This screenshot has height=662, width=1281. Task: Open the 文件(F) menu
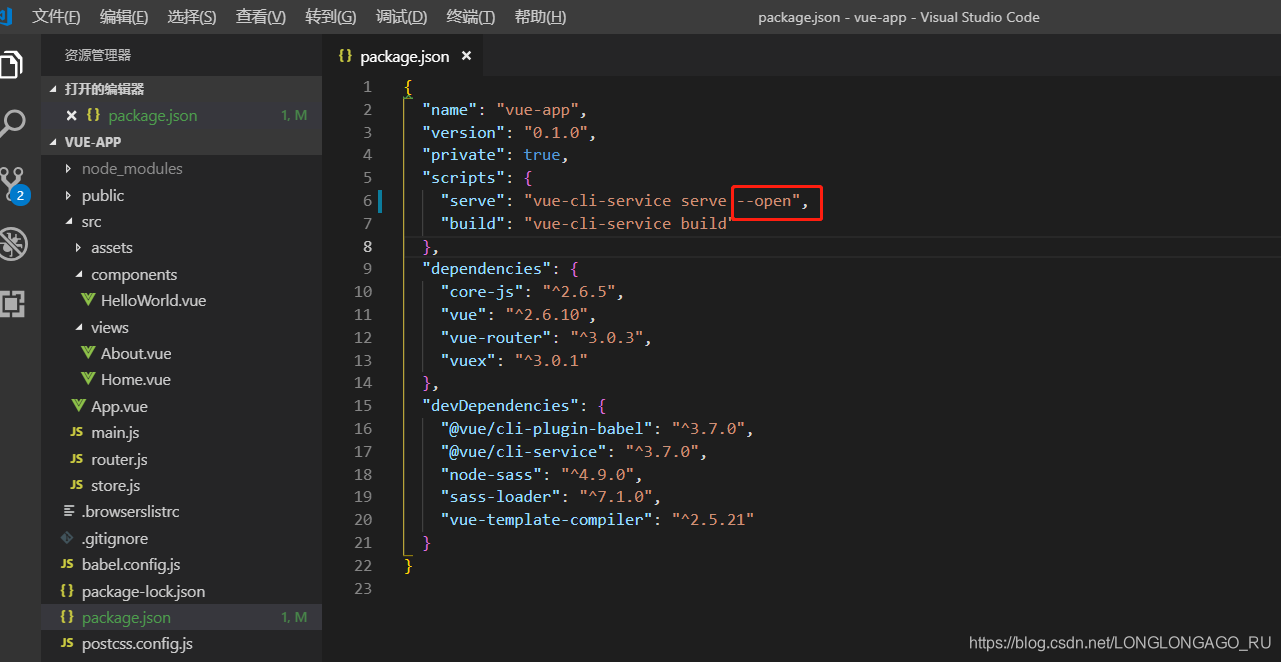[x=56, y=17]
